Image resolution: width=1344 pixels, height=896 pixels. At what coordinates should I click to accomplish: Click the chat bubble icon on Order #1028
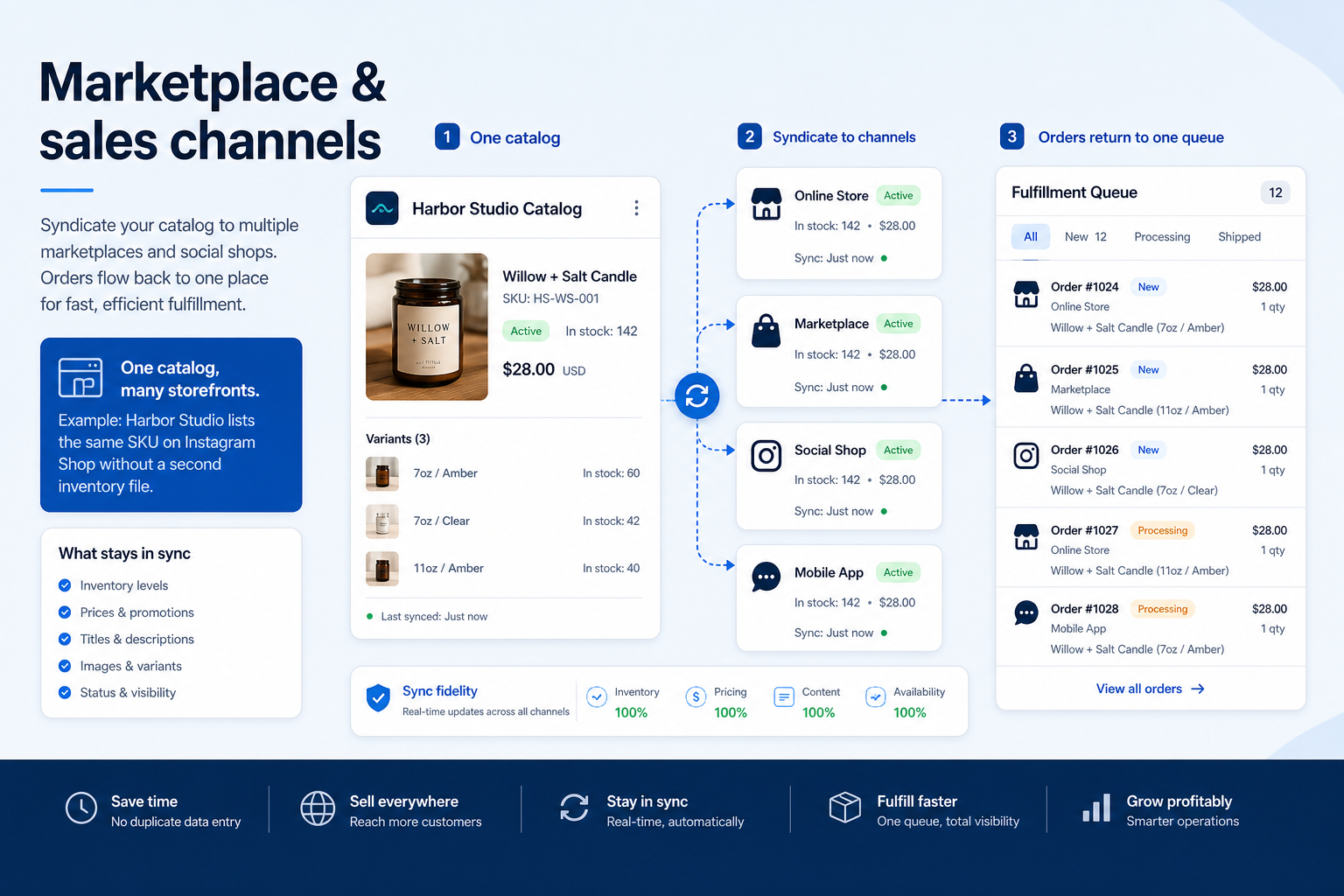click(x=1026, y=612)
